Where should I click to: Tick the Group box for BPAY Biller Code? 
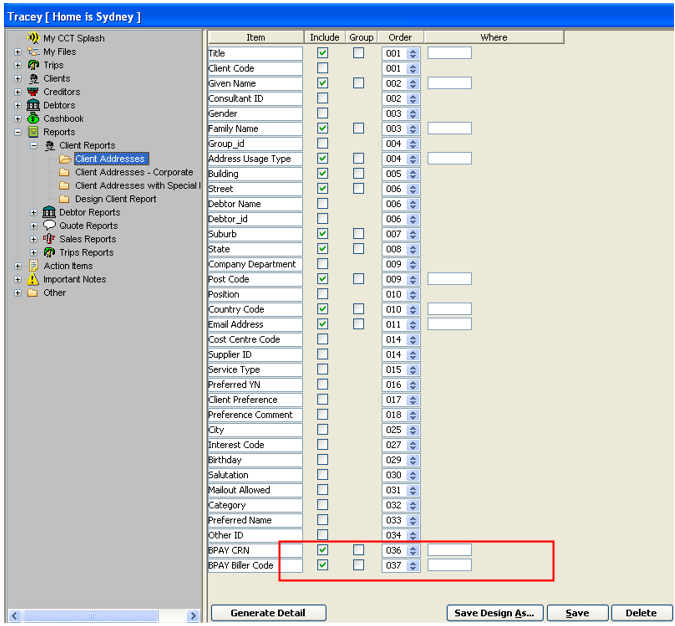[358, 564]
